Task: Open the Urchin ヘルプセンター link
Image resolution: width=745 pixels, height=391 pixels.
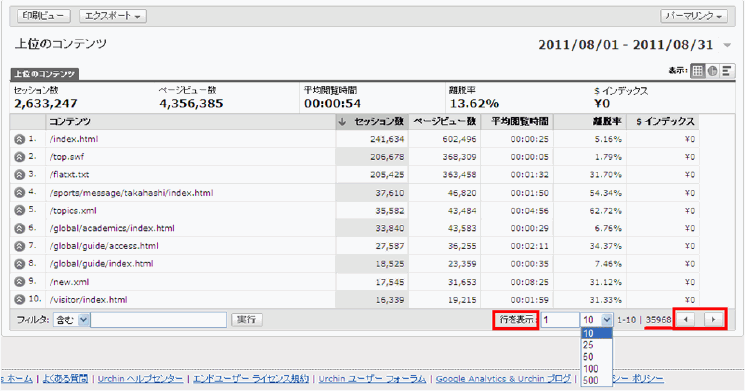Action: coord(140,379)
